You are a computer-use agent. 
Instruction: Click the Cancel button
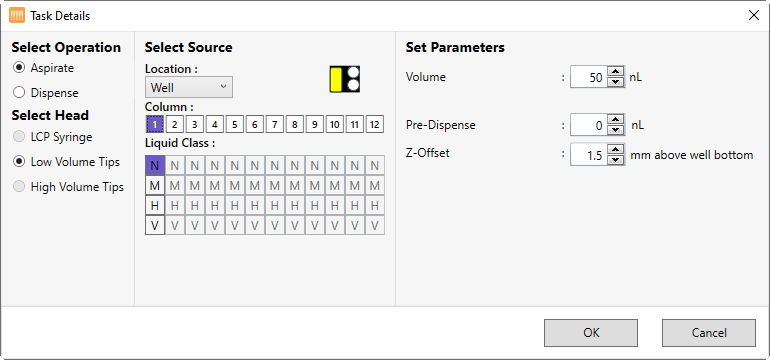[x=709, y=333]
